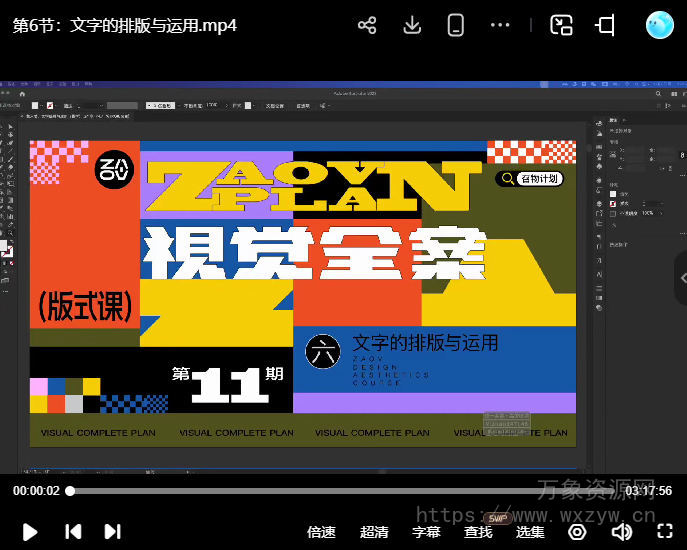
Task: Open the 超清 video quality selector
Action: pyautogui.click(x=374, y=532)
